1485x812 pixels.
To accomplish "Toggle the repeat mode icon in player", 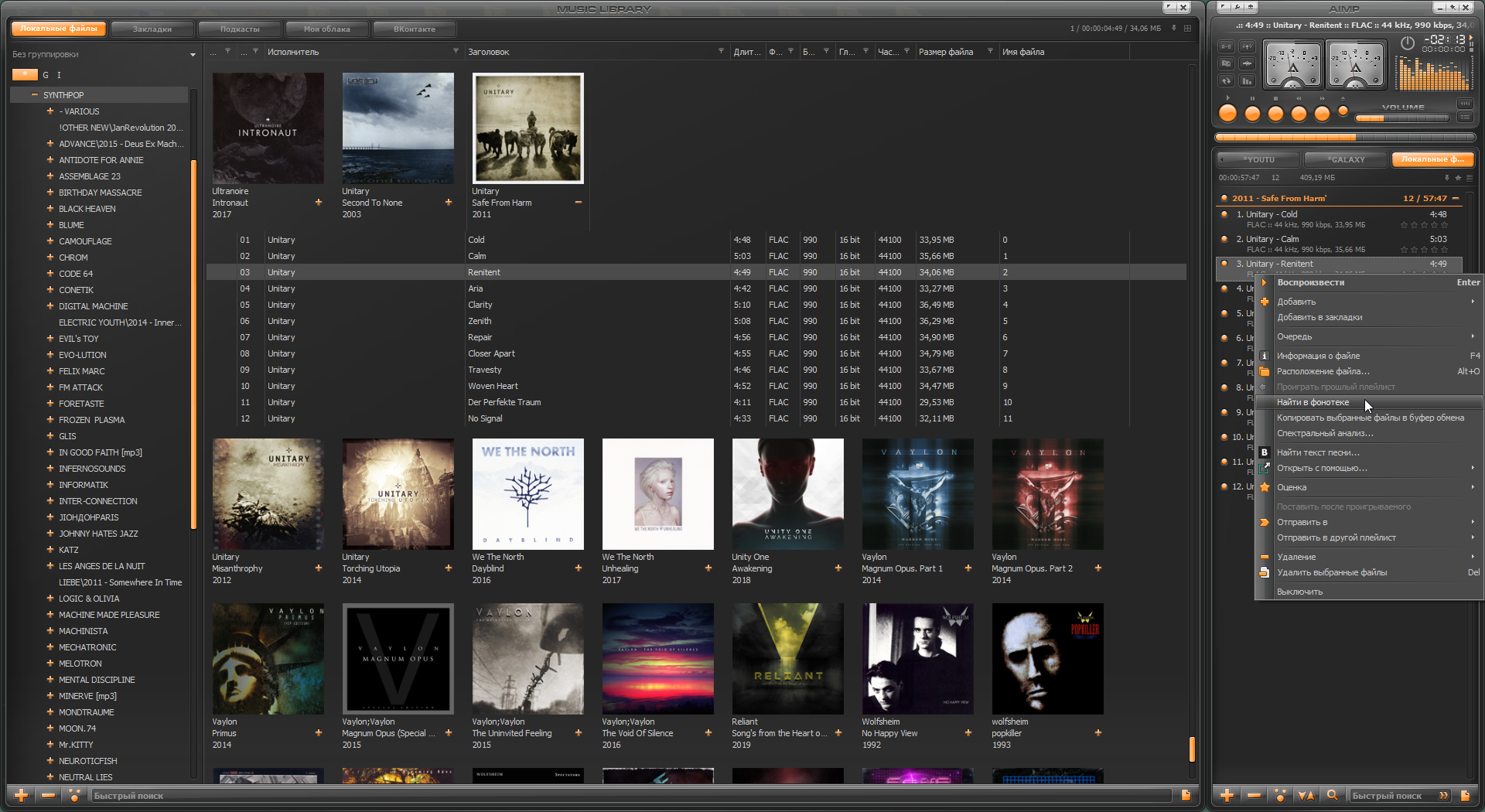I will point(1226,80).
